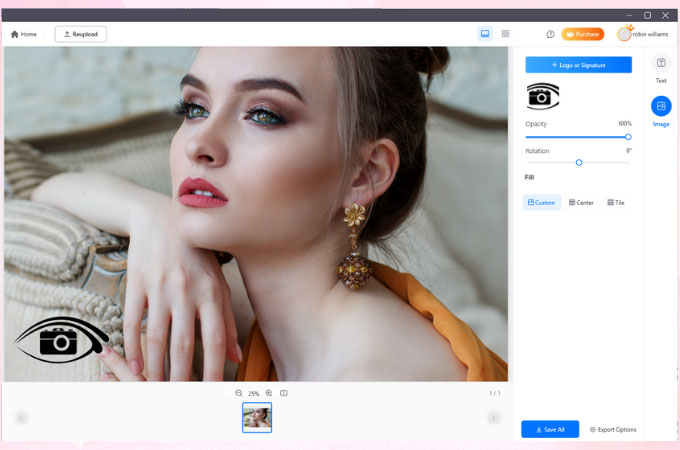Image resolution: width=680 pixels, height=450 pixels.
Task: Click the Rotation slider handle
Action: pos(579,162)
